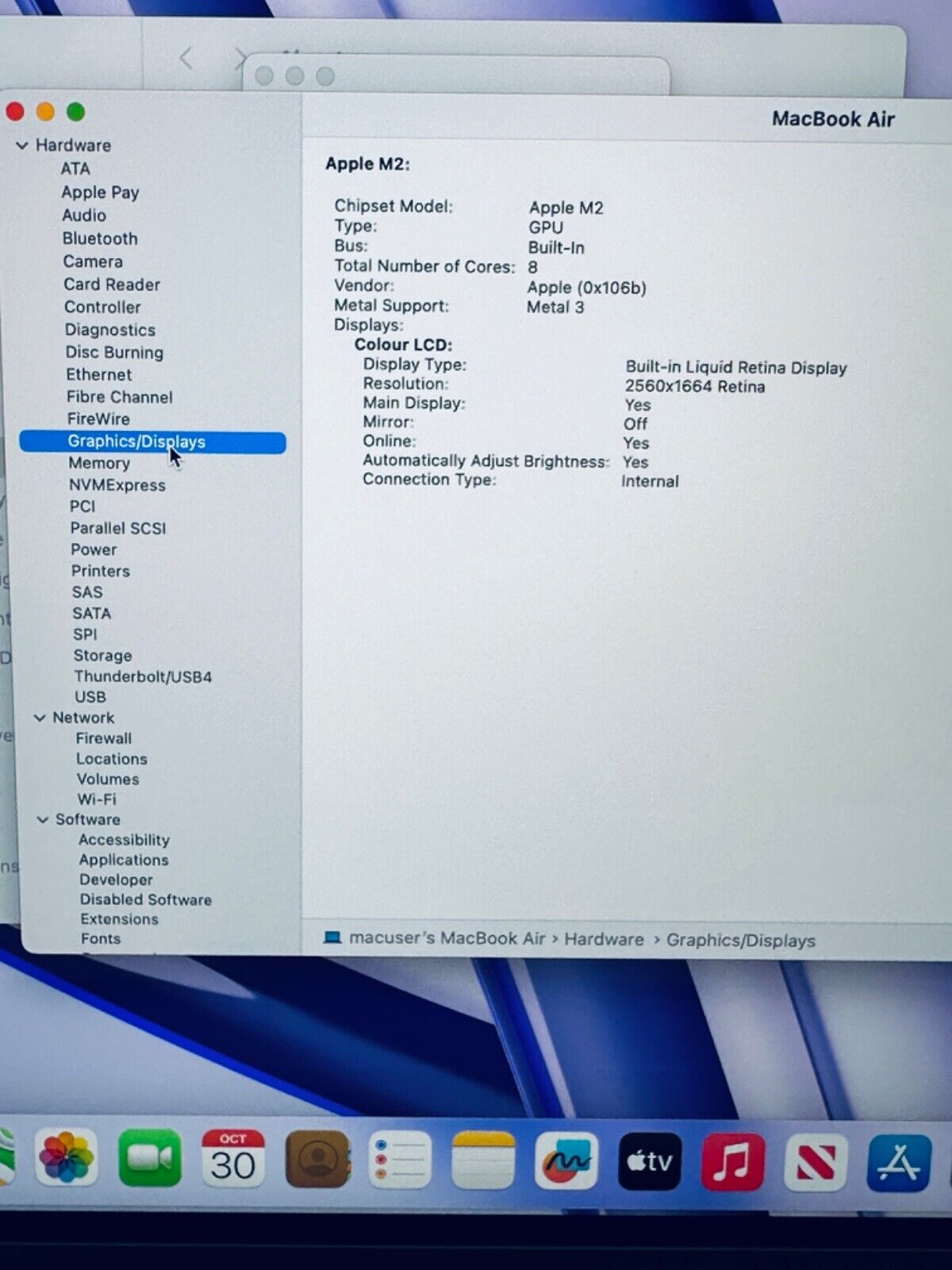Open Locations under Network
Viewport: 952px width, 1270px height.
pos(112,759)
